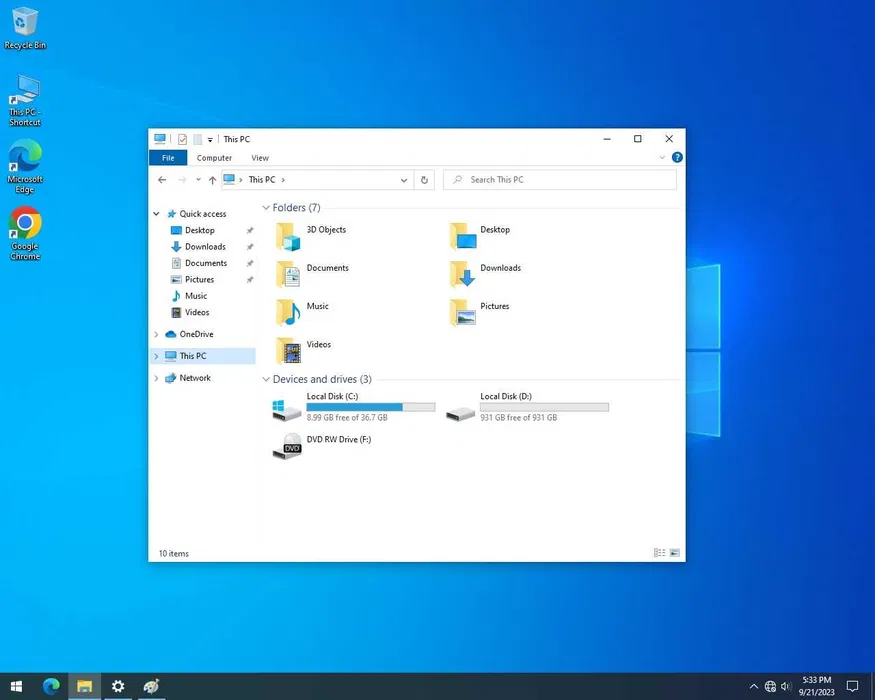Open the View ribbon tab
Screen dimensions: 875x700
click(x=260, y=158)
